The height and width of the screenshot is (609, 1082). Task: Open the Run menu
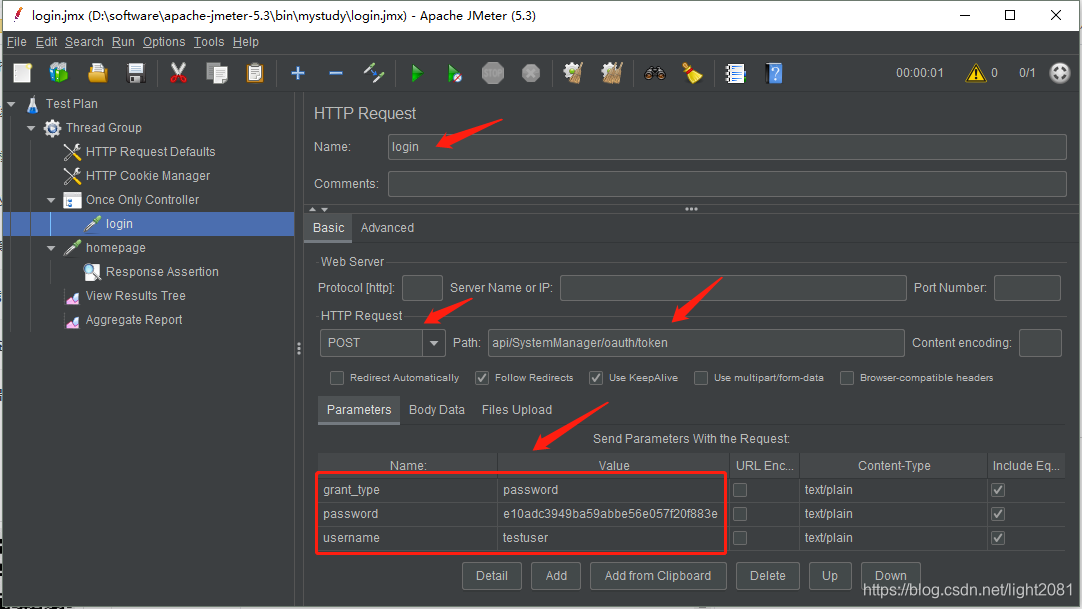coord(123,41)
